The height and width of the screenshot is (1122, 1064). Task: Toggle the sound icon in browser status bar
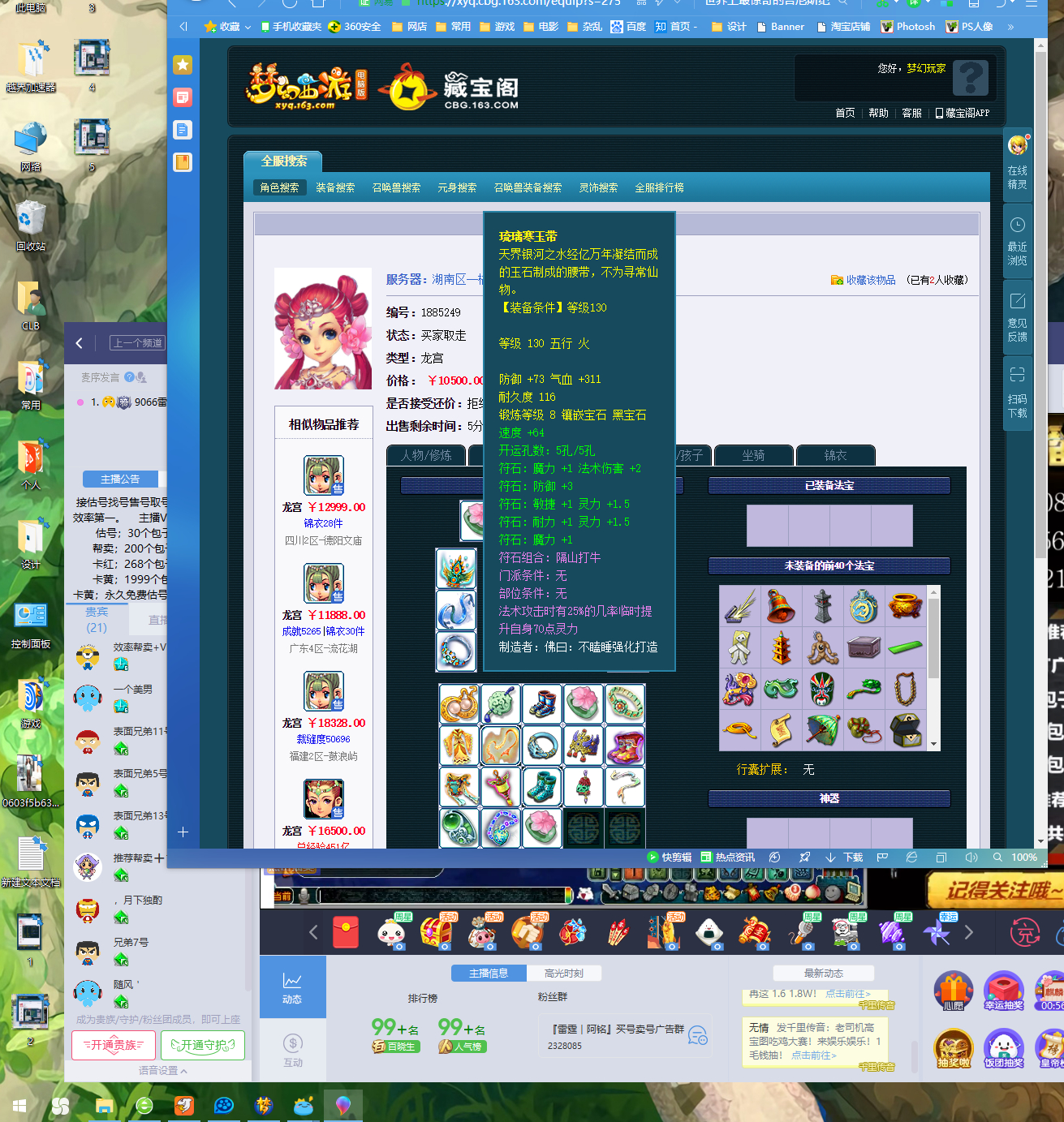click(x=971, y=858)
